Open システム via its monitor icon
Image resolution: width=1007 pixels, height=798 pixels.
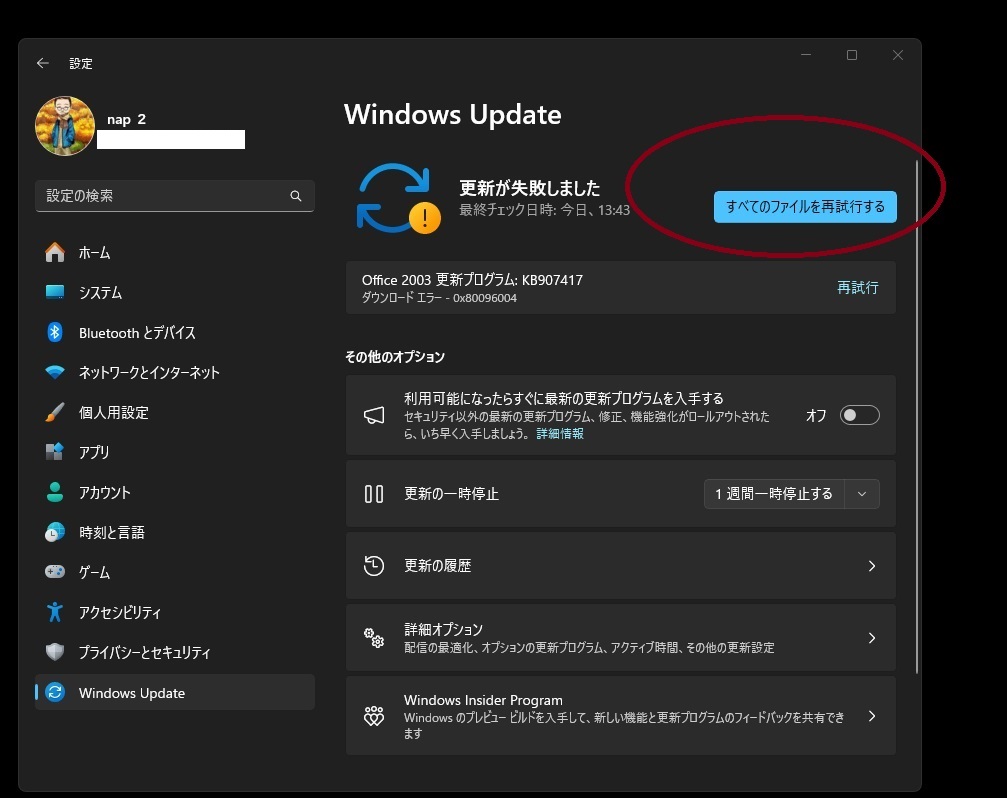click(x=55, y=292)
